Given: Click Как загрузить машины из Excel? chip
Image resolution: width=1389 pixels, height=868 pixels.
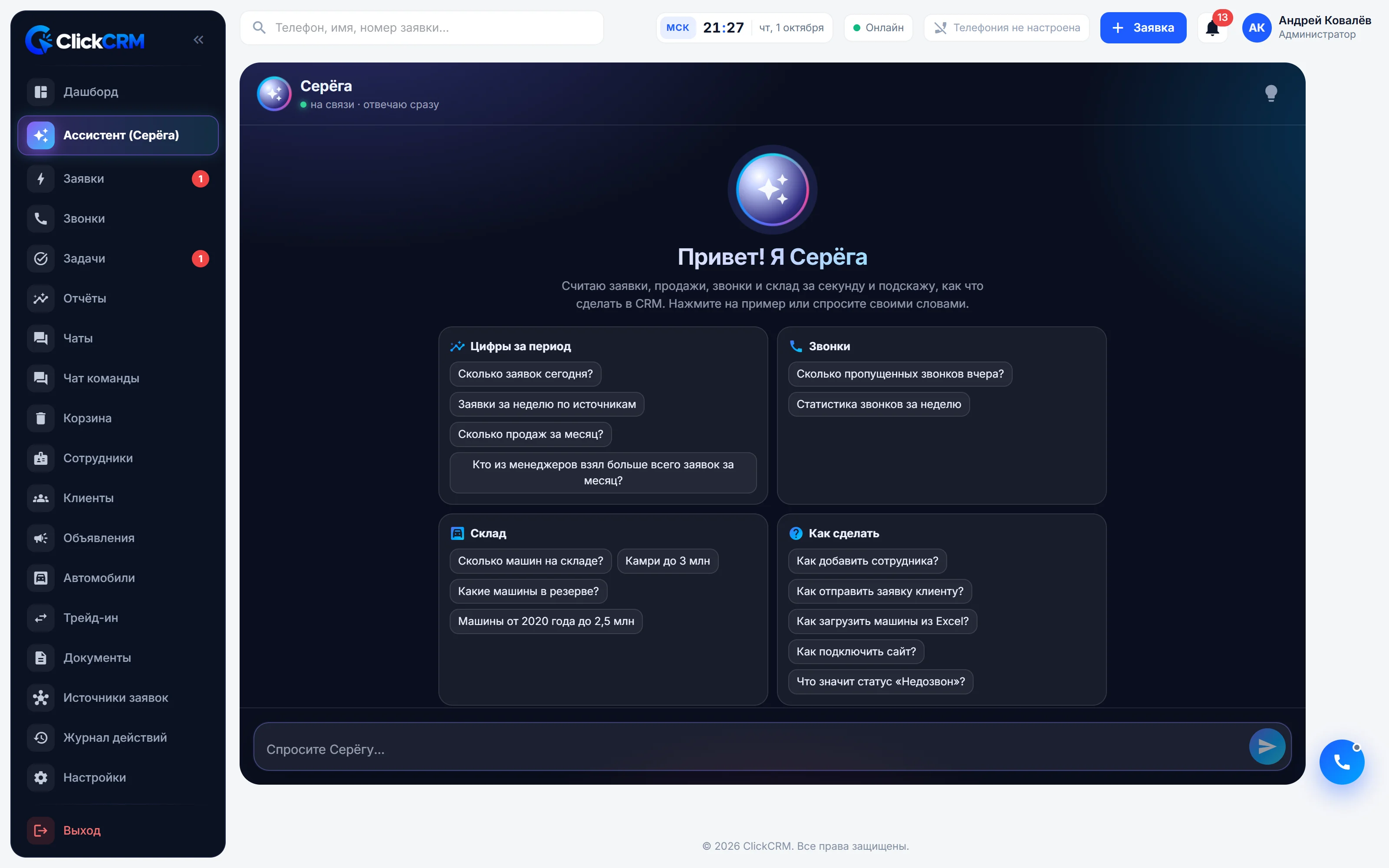Looking at the screenshot, I should (882, 621).
